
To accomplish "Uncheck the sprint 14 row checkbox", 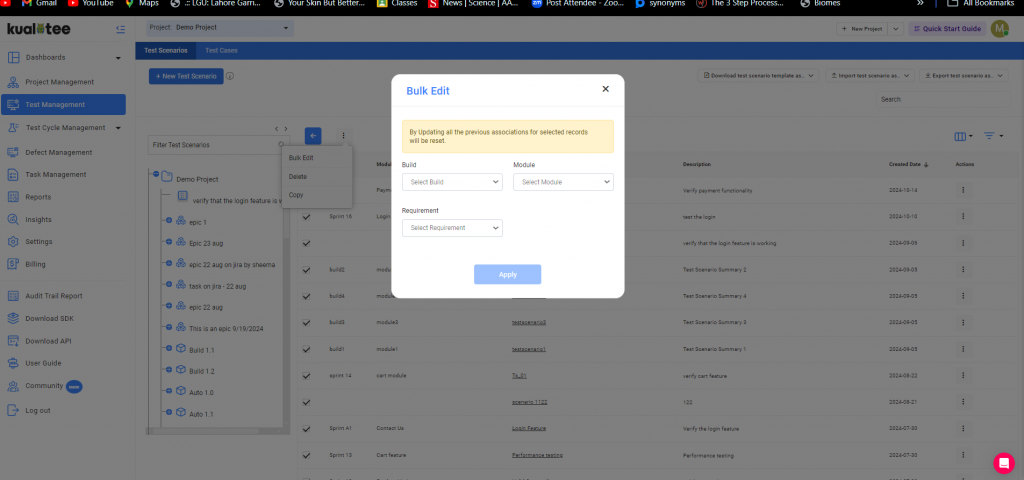I will [x=306, y=376].
